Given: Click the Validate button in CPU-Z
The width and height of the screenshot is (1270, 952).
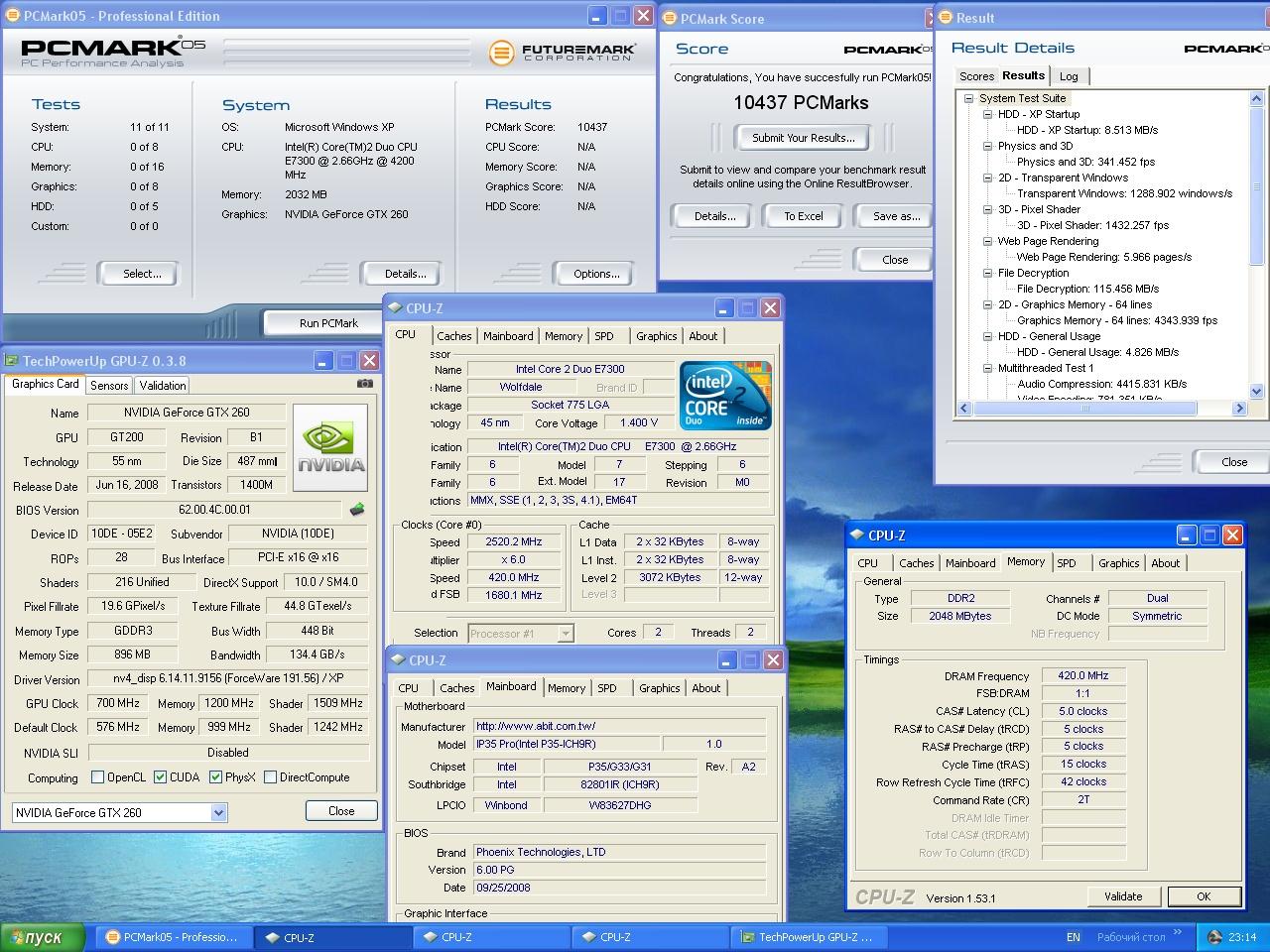Looking at the screenshot, I should [1123, 896].
